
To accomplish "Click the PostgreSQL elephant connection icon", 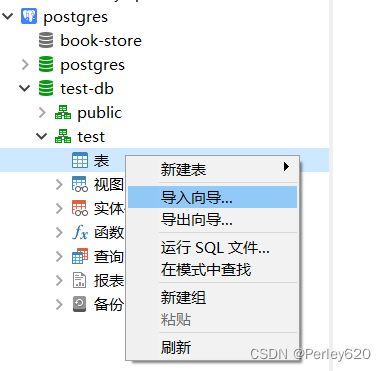I will pos(29,16).
